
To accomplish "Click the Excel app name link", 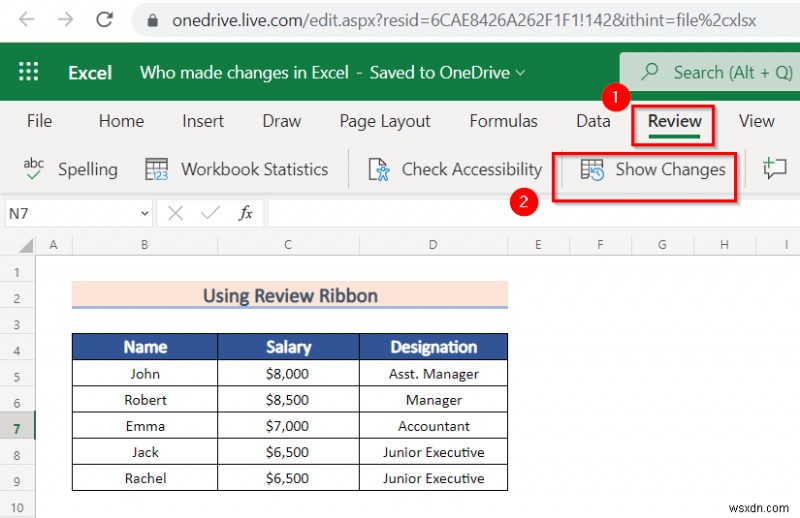I will (x=90, y=72).
